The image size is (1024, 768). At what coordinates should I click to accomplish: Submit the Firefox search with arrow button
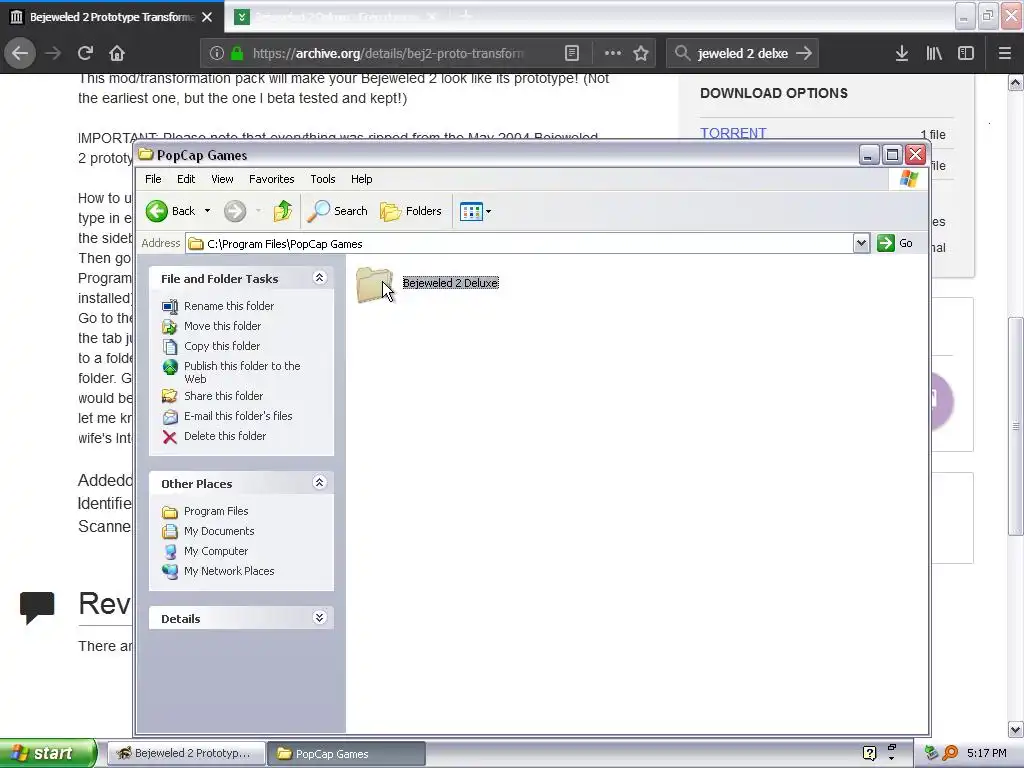click(x=805, y=54)
